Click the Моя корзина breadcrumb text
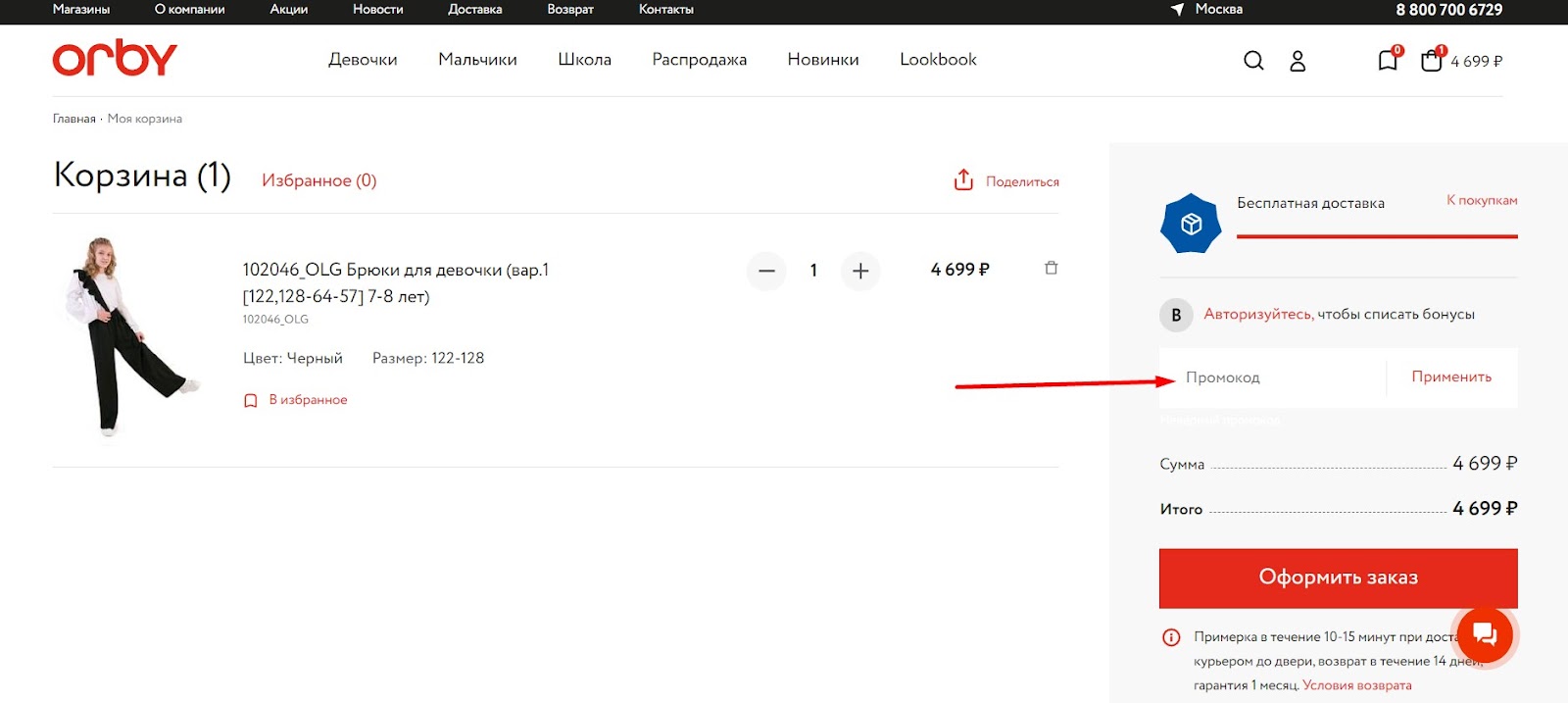1568x703 pixels. tap(145, 119)
